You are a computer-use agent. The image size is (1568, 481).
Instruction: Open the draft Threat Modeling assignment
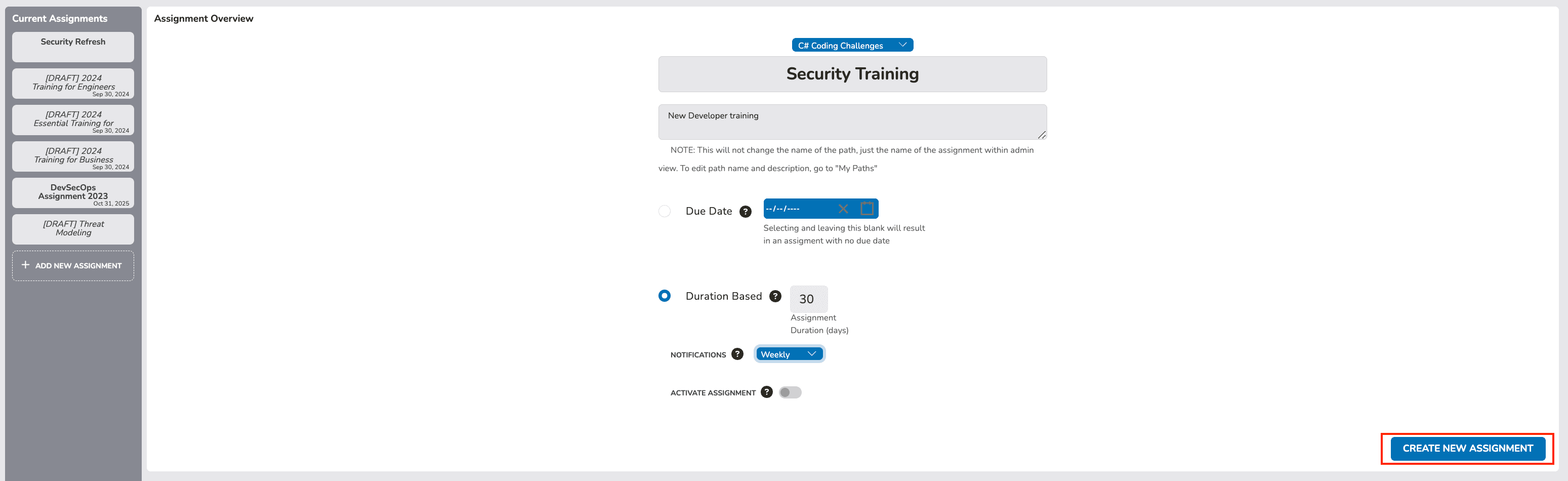73,229
